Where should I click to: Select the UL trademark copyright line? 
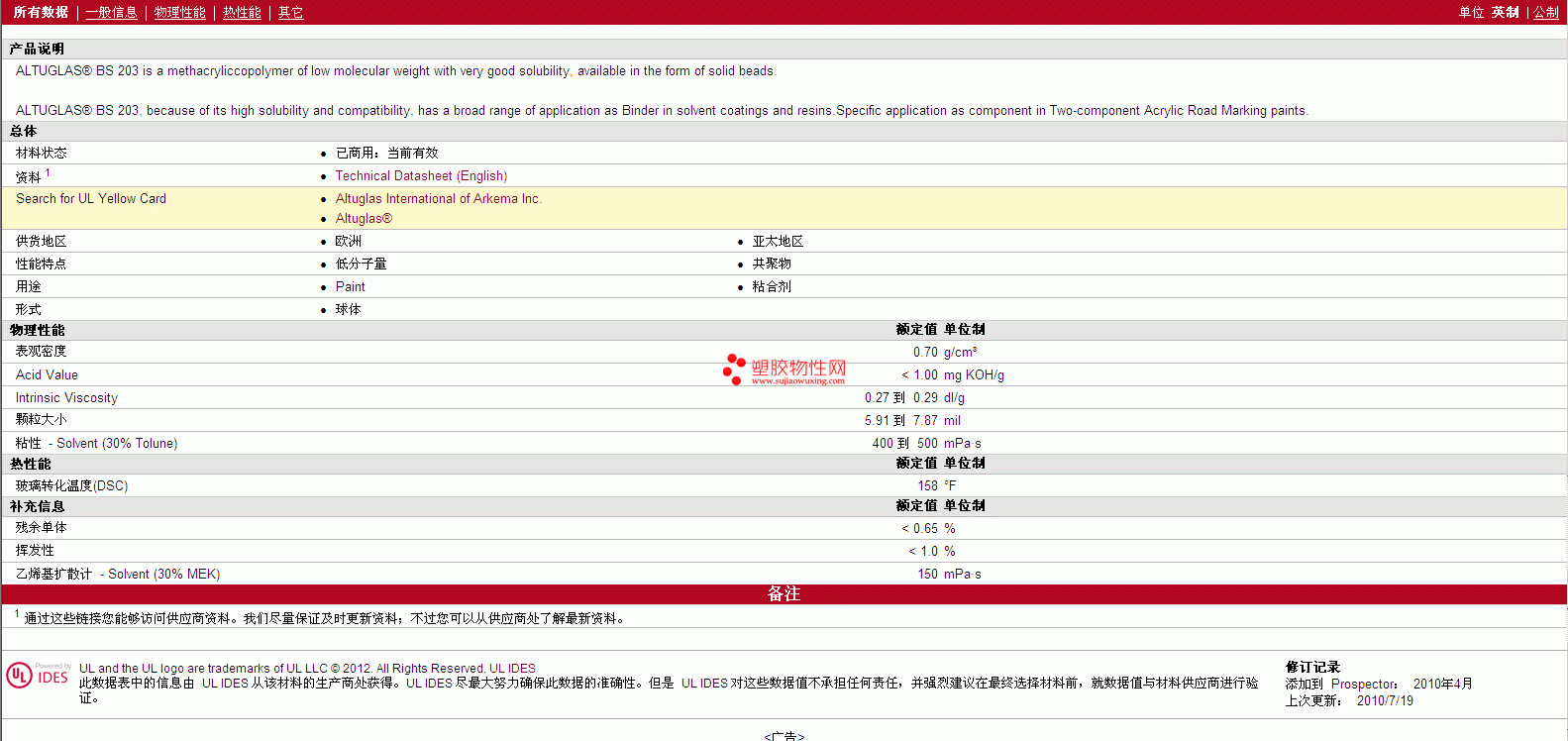coord(307,669)
